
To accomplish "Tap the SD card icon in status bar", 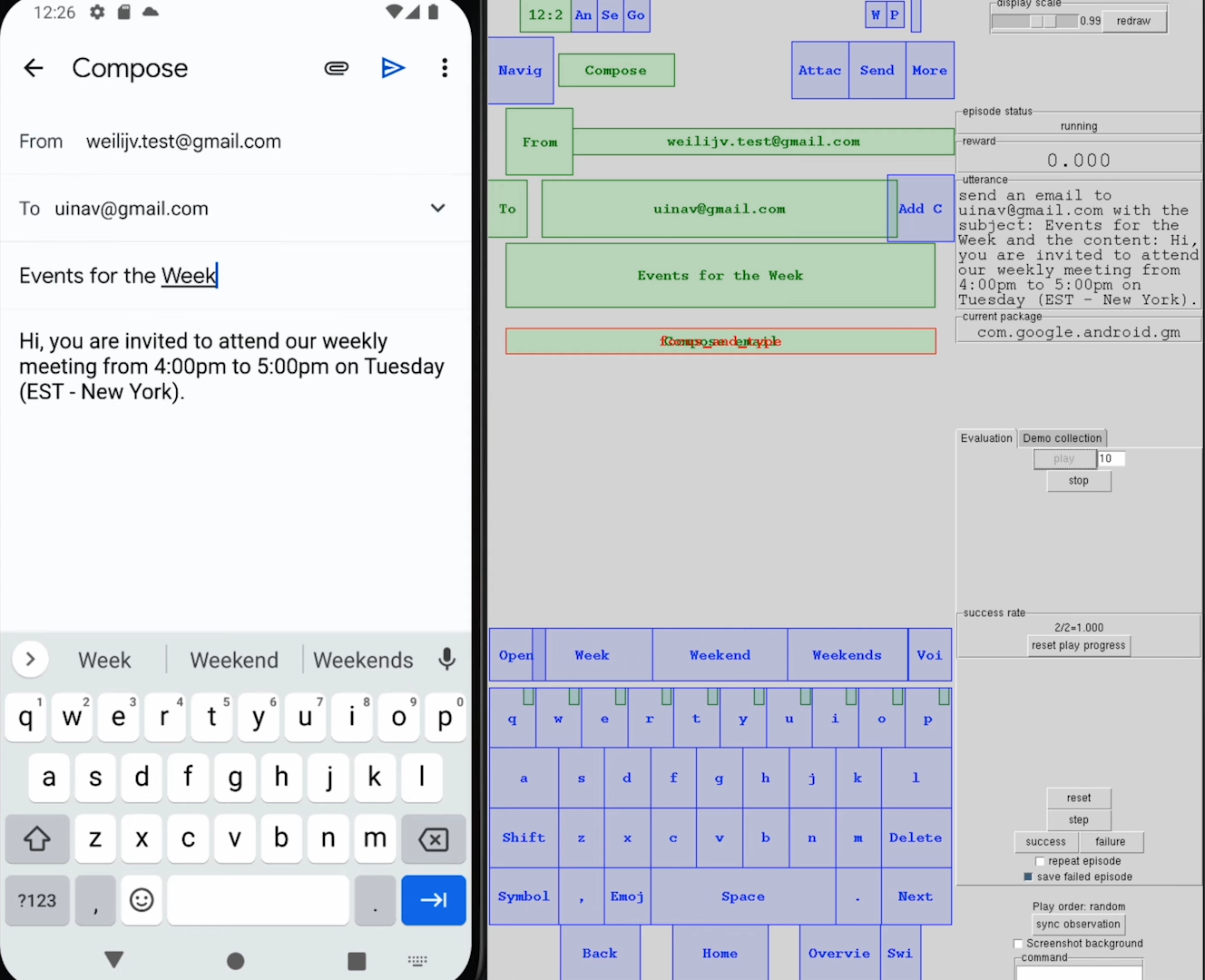I will tap(124, 12).
